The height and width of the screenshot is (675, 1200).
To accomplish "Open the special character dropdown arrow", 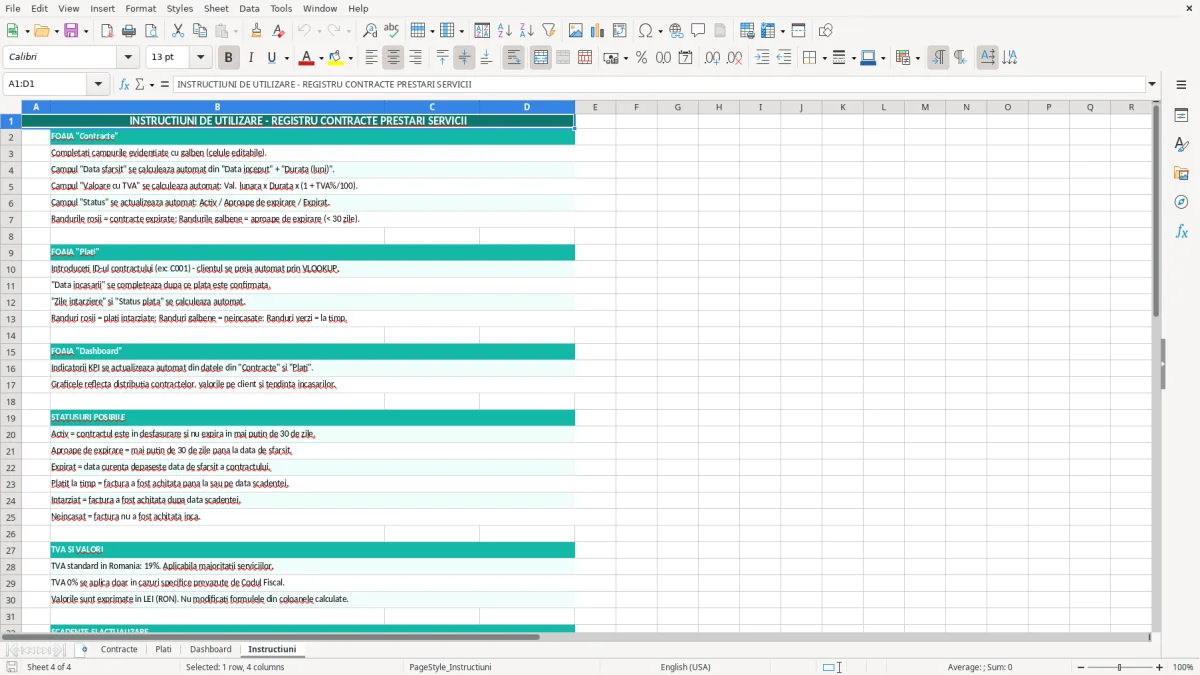I will click(x=660, y=31).
